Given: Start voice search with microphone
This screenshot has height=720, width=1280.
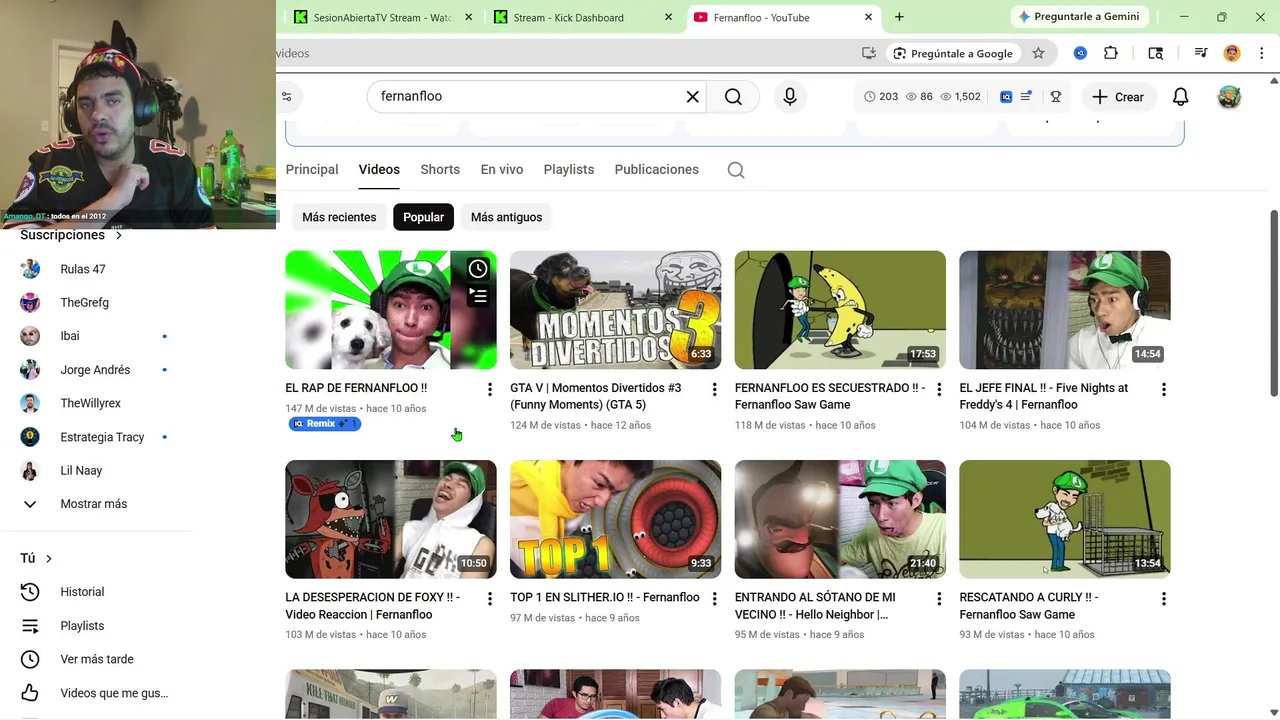Looking at the screenshot, I should pos(790,97).
